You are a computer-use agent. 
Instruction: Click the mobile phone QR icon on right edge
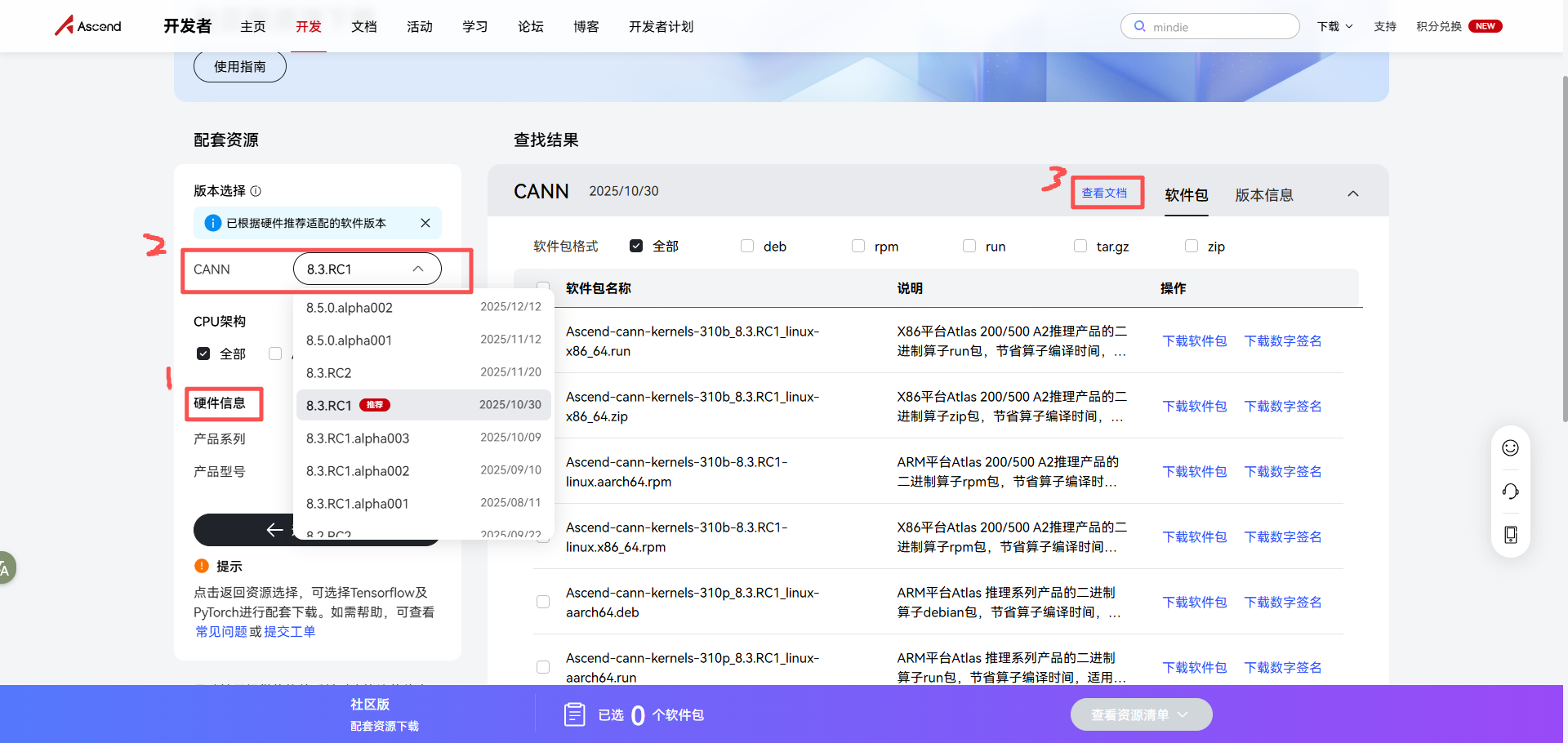click(x=1510, y=534)
